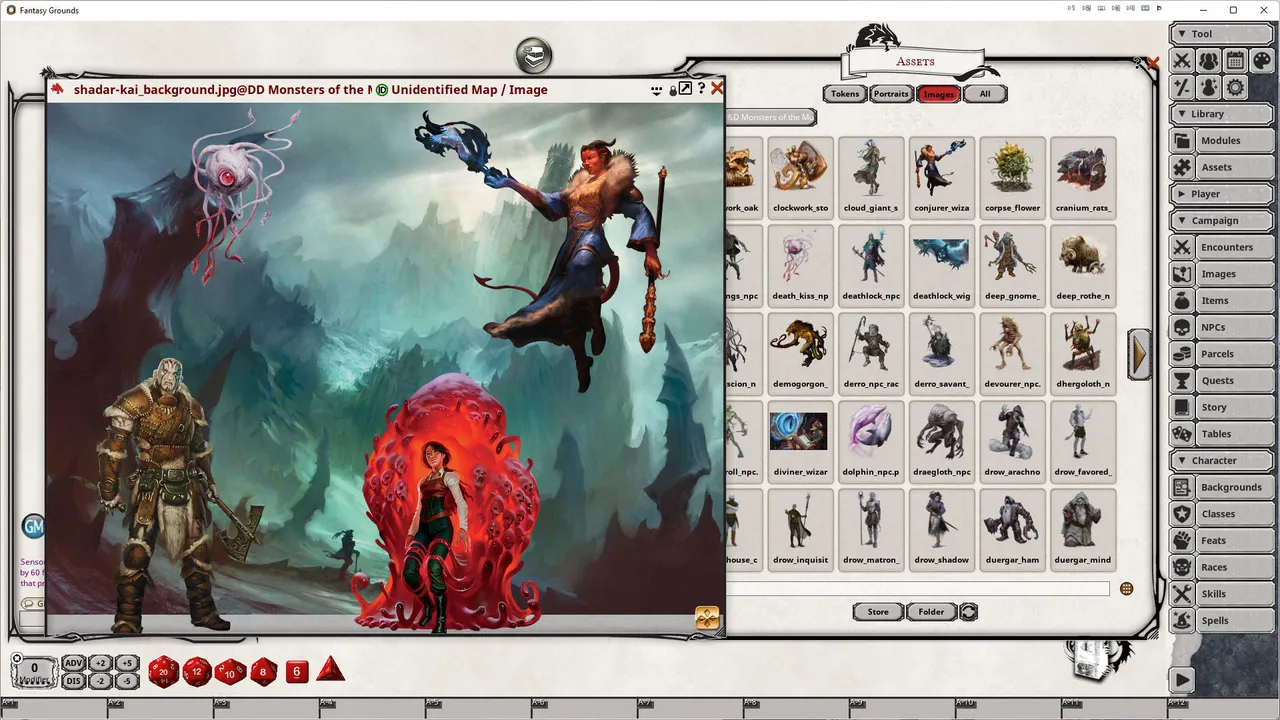Click the refresh assets icon button

968,612
